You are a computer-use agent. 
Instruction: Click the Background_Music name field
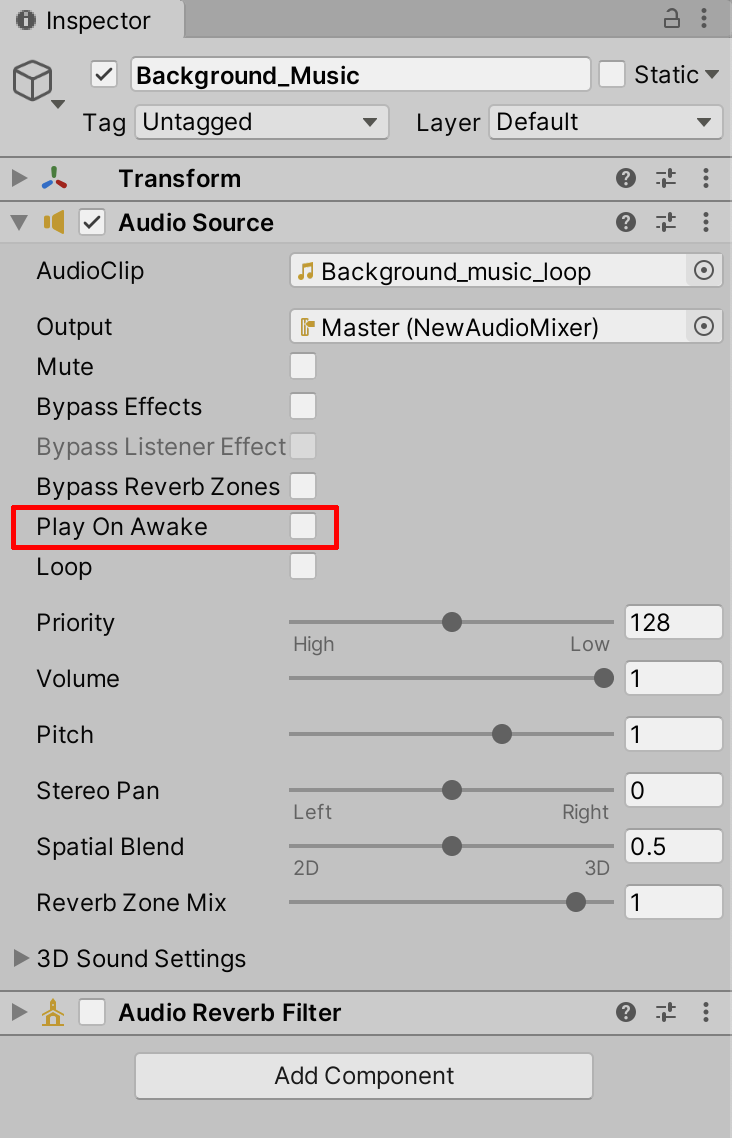pyautogui.click(x=360, y=75)
